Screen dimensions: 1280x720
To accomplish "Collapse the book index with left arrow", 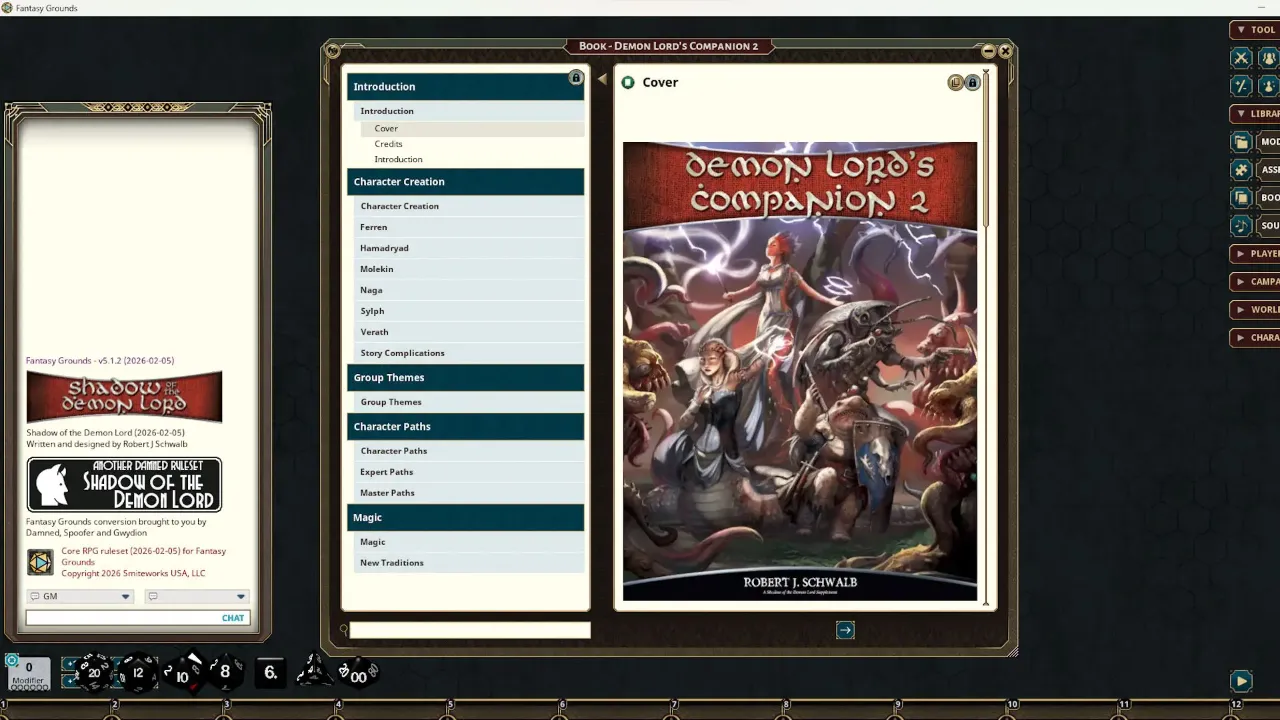I will coord(602,79).
